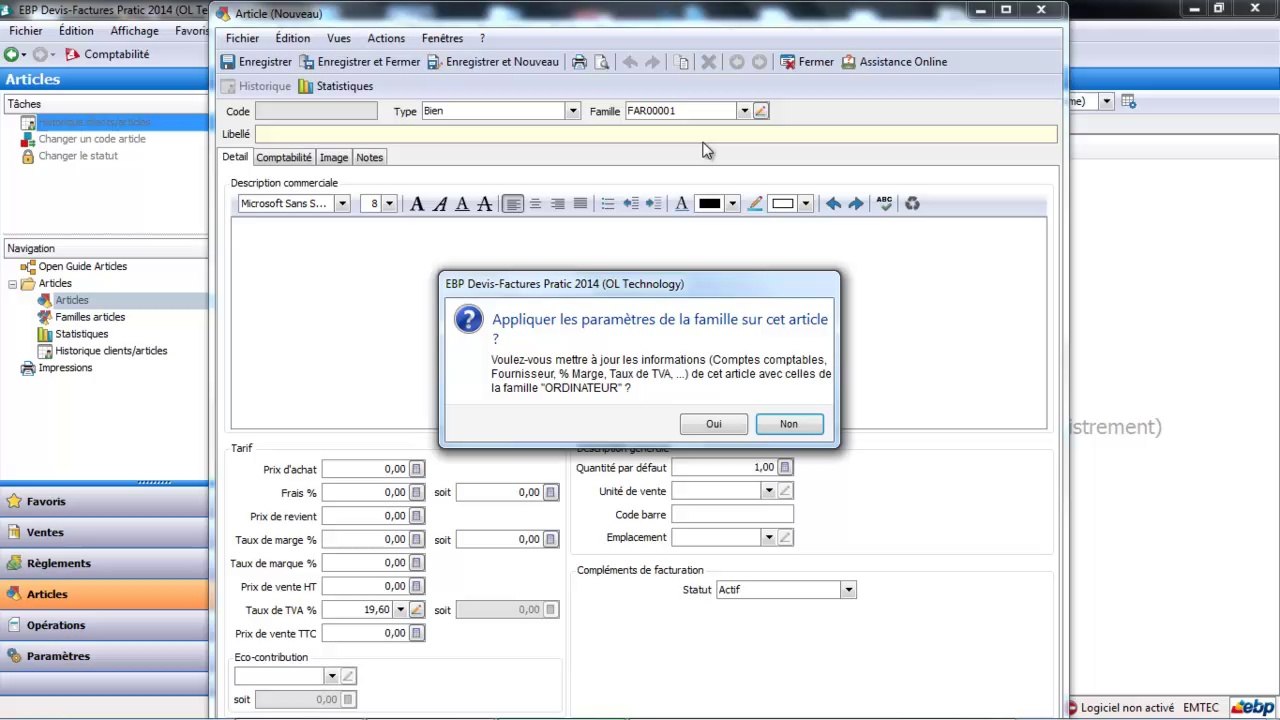Open the Paramètres section in sidebar
1280x720 pixels.
click(x=104, y=657)
